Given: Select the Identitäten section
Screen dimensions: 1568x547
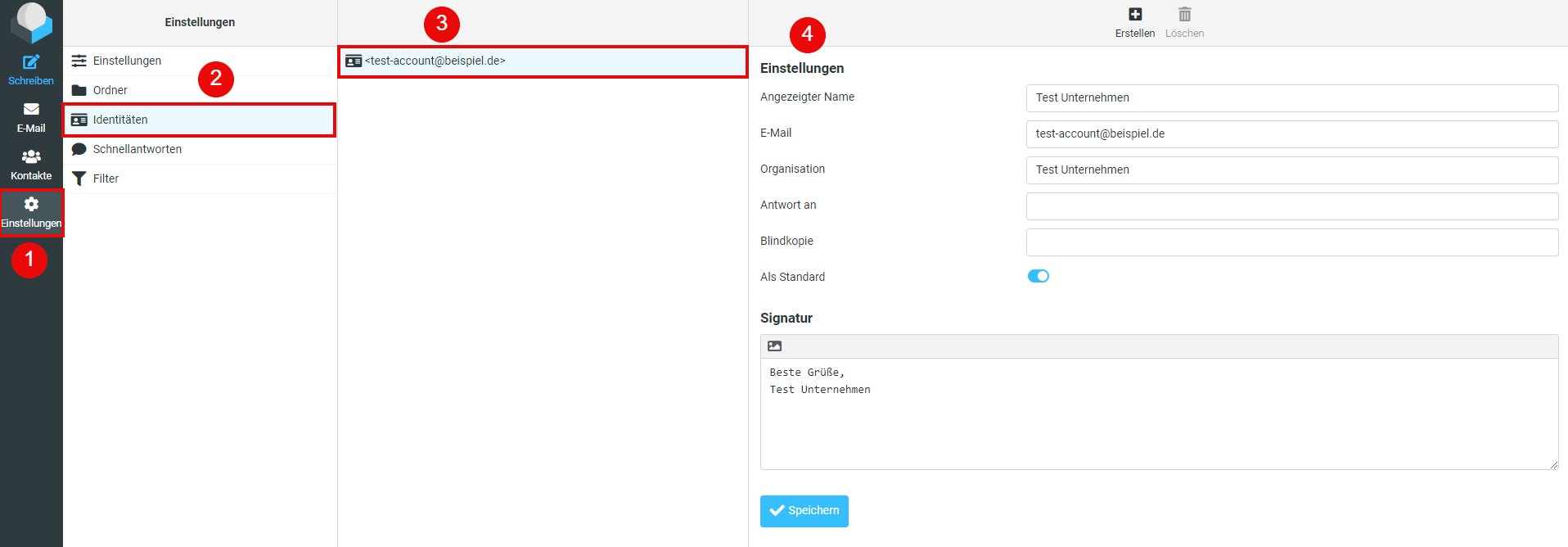Looking at the screenshot, I should (120, 120).
